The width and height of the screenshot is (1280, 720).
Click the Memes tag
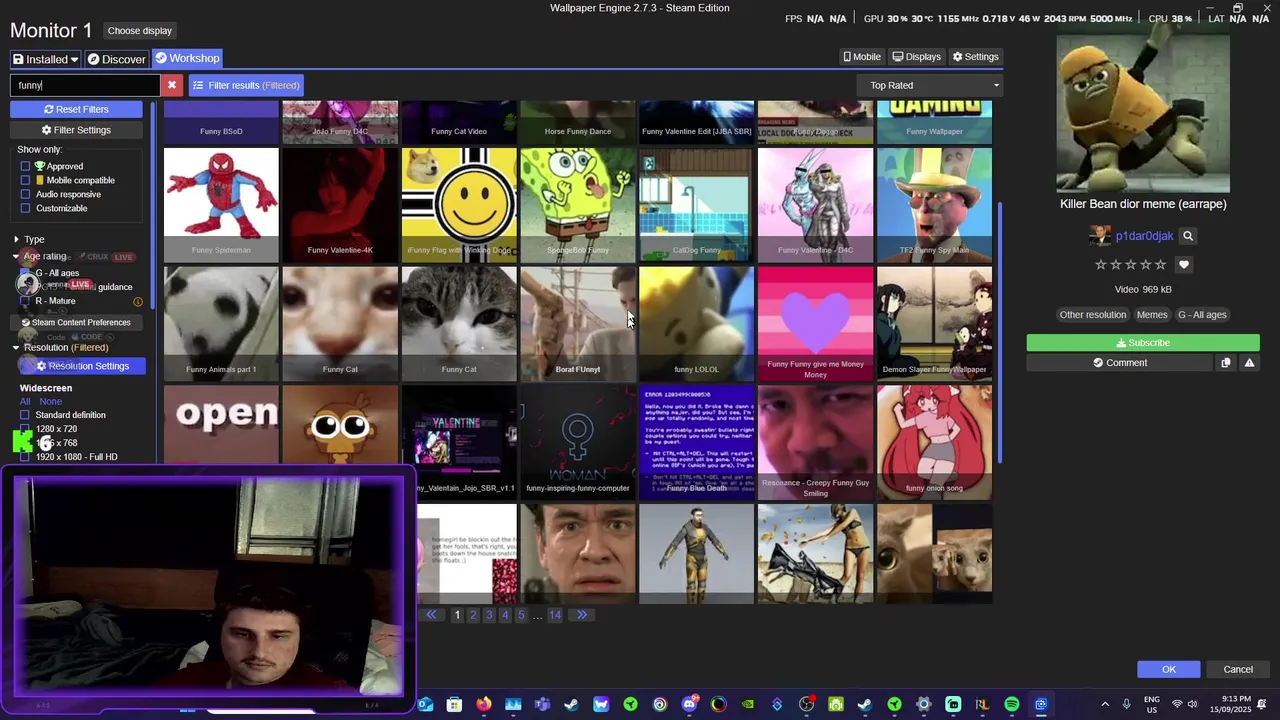(x=1151, y=315)
